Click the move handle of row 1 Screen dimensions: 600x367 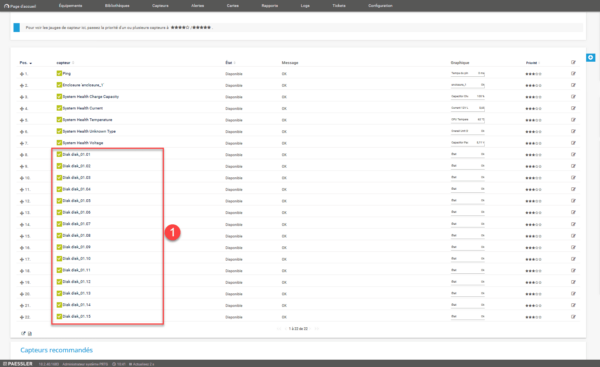22,74
